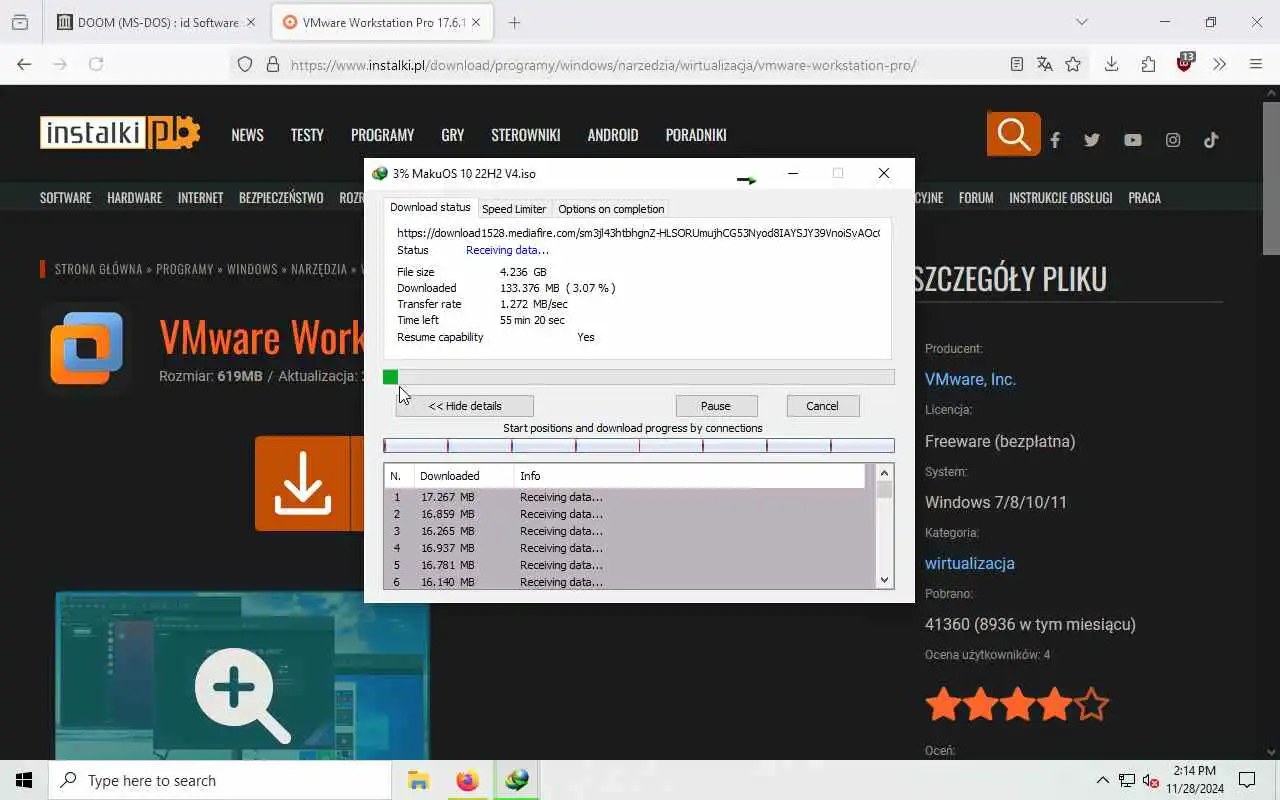
Task: Close the DOOM (MS-DOS) tab
Action: click(251, 22)
